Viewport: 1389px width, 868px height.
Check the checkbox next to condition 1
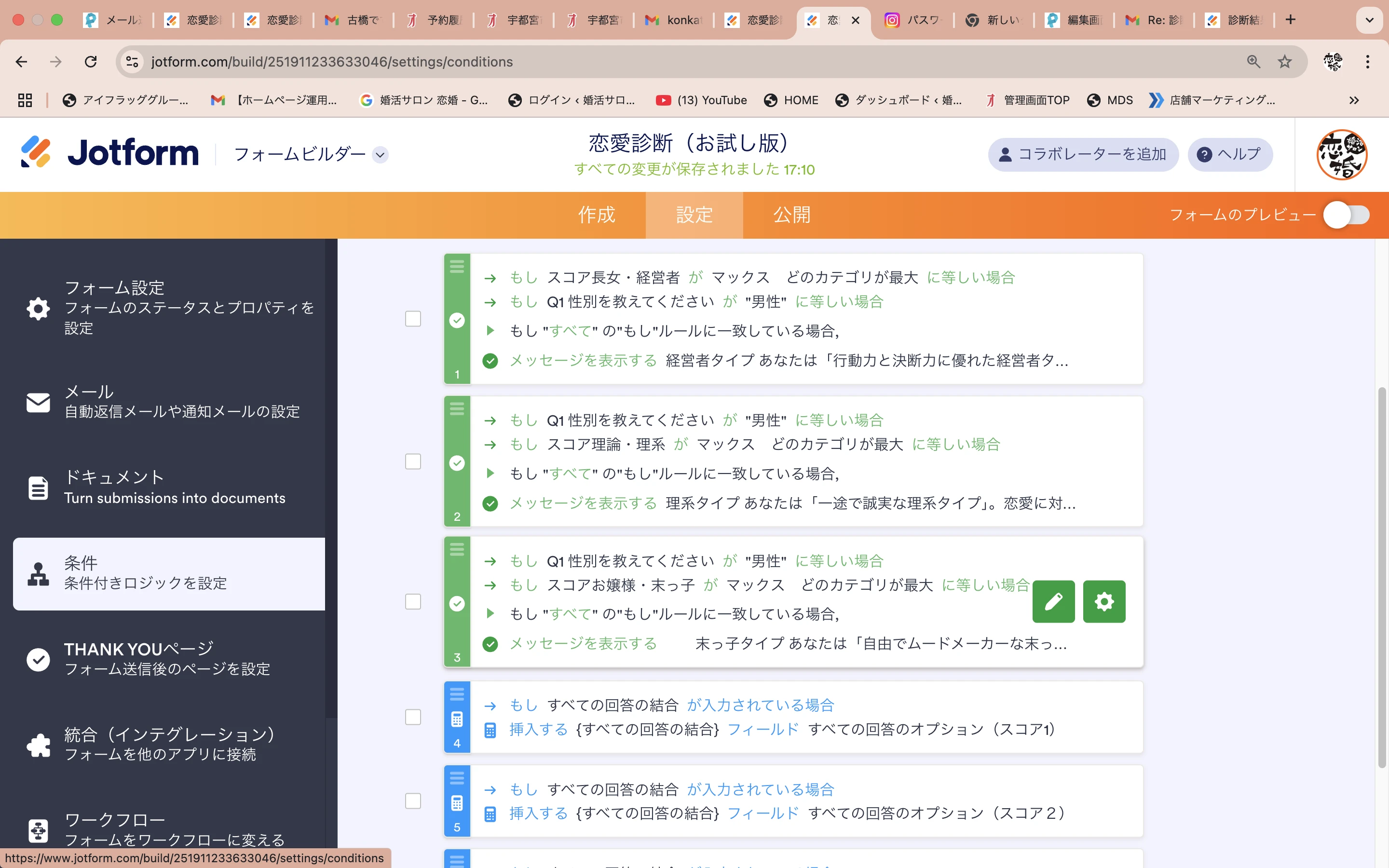[413, 319]
